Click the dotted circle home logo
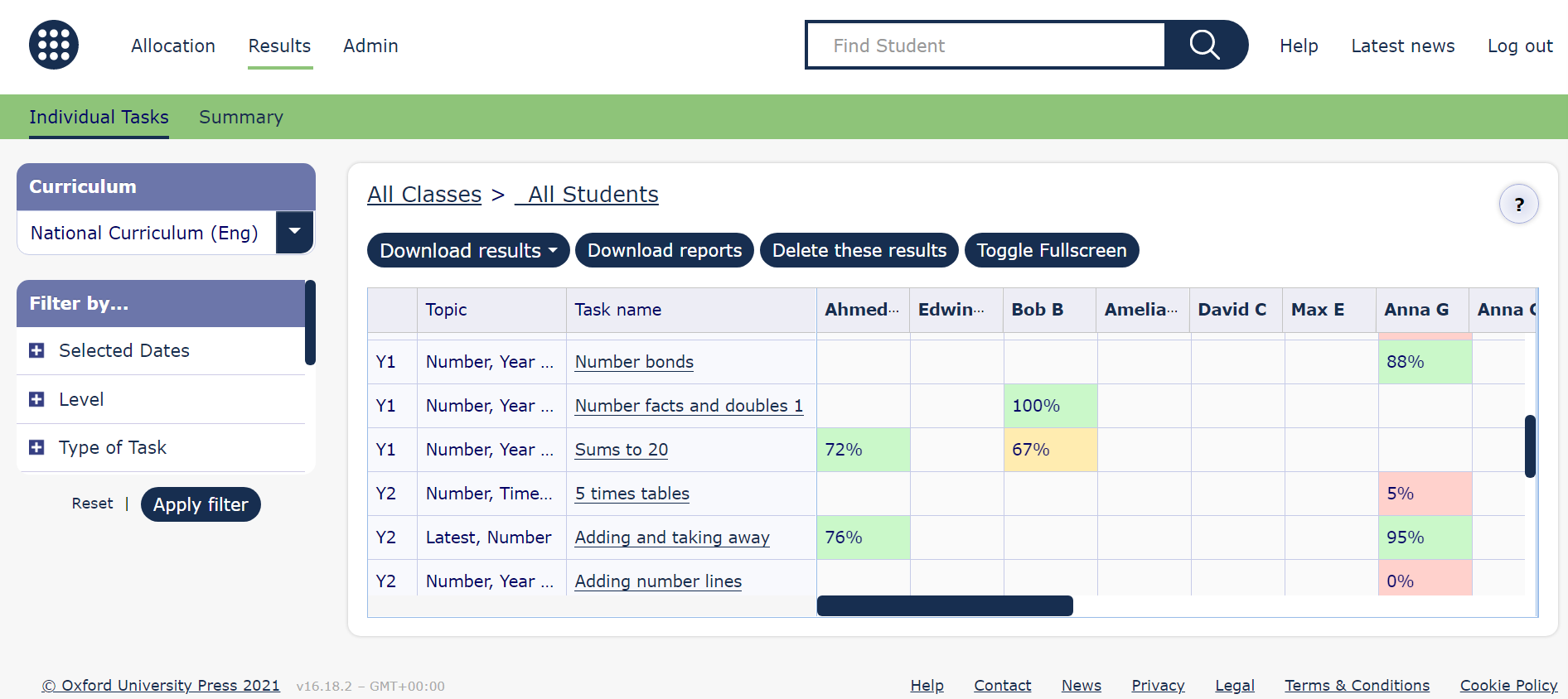This screenshot has height=699, width=1568. pyautogui.click(x=54, y=45)
